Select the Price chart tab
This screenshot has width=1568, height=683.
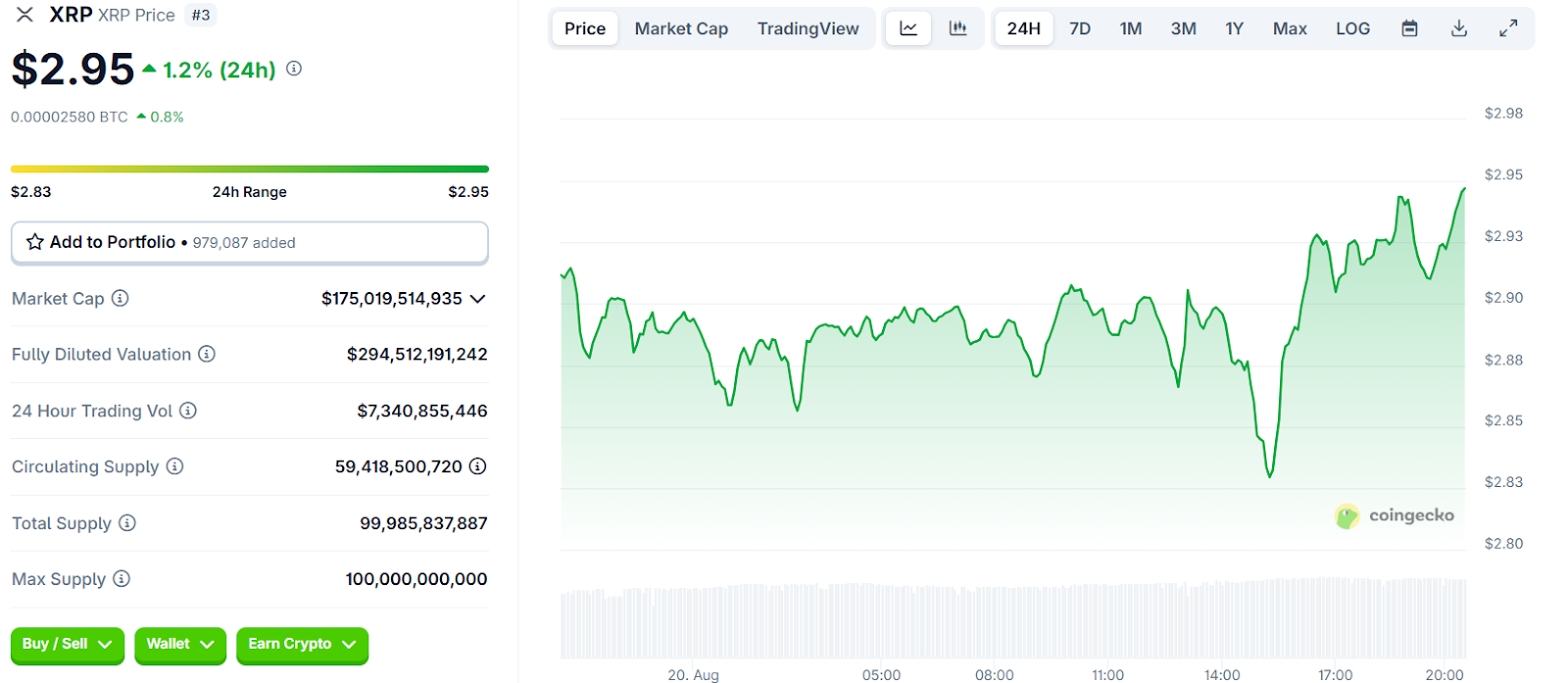585,28
